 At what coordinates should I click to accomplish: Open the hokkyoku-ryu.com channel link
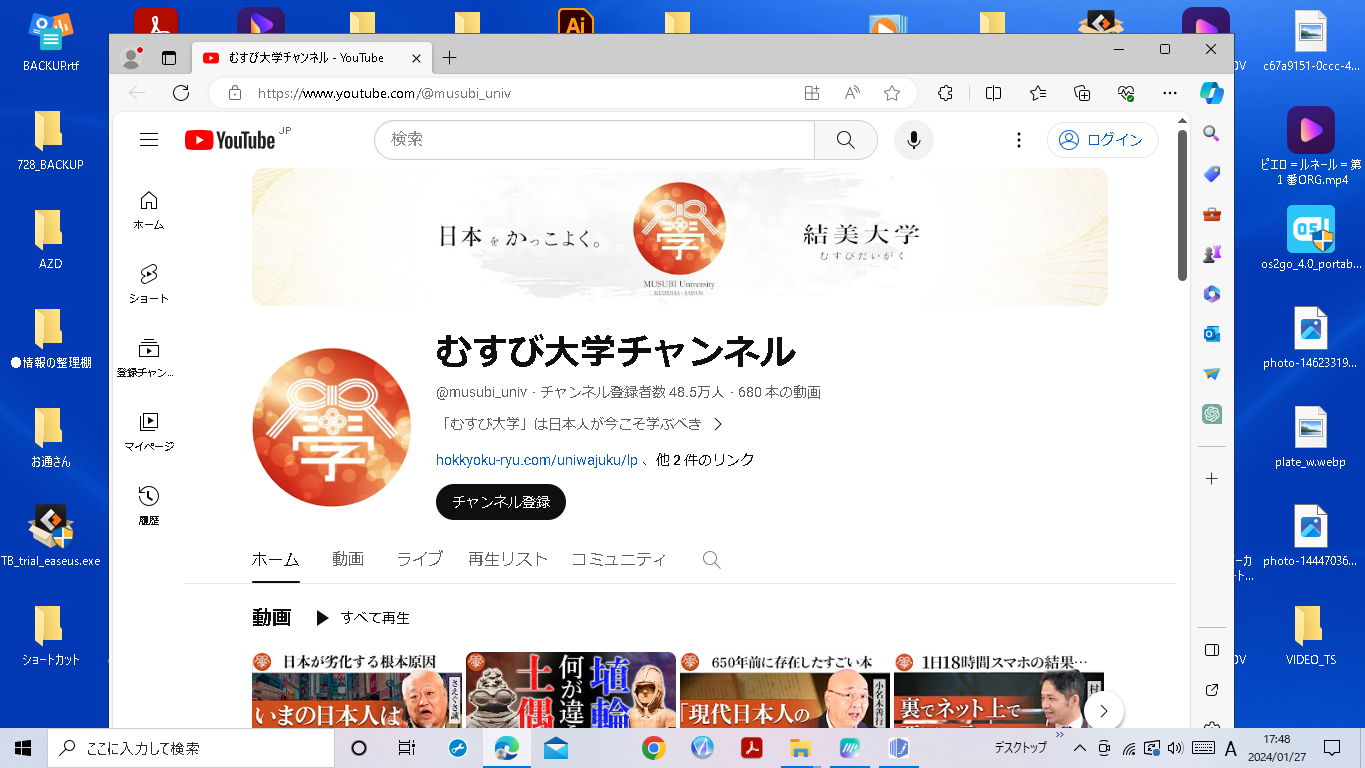537,460
